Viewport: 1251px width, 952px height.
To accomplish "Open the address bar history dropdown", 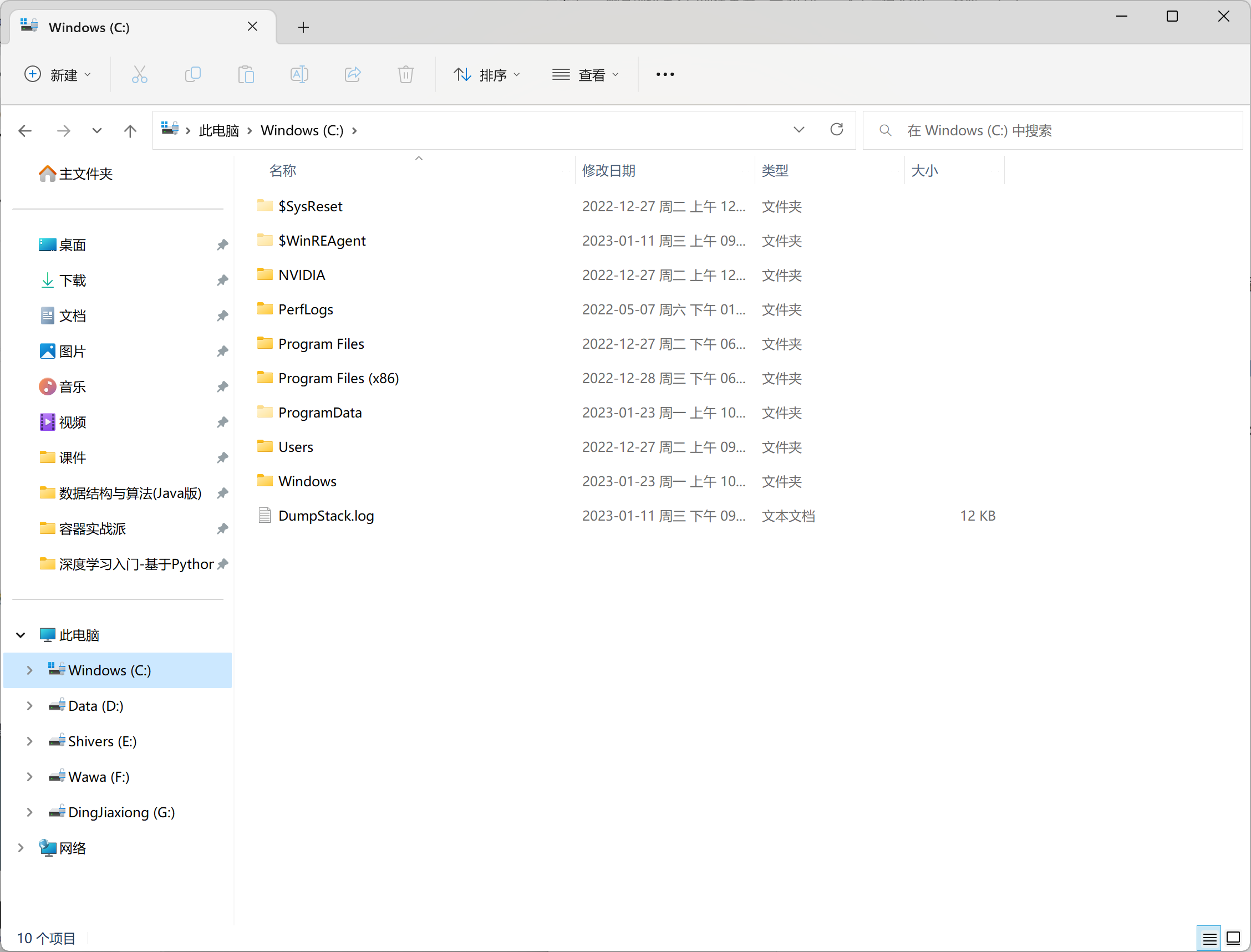I will [799, 130].
